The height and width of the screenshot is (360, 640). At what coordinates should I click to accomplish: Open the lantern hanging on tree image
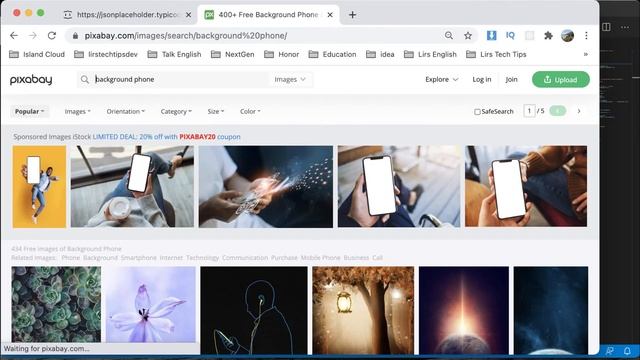click(363, 310)
